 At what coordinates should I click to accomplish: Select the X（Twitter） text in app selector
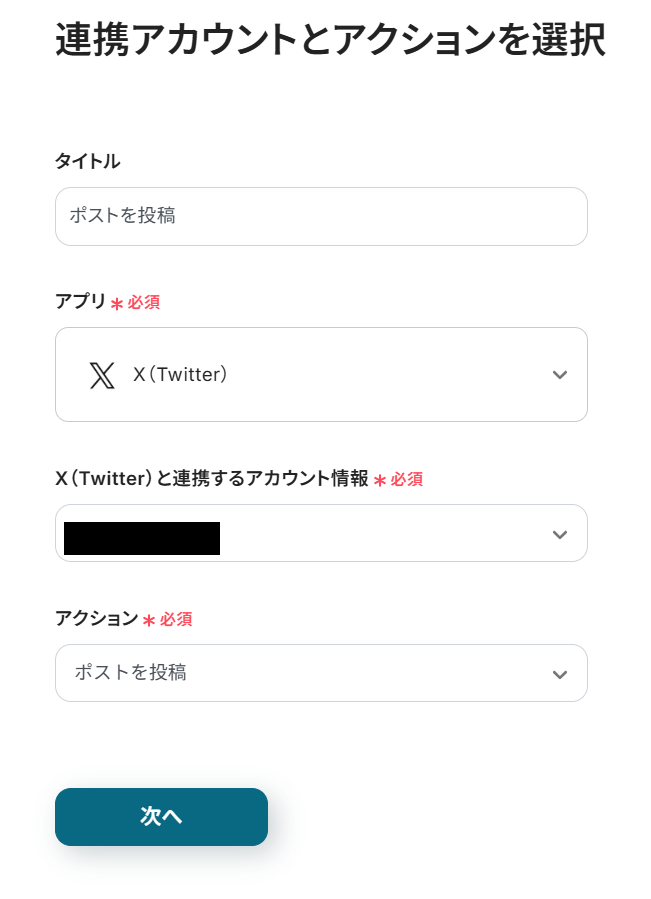pos(181,375)
